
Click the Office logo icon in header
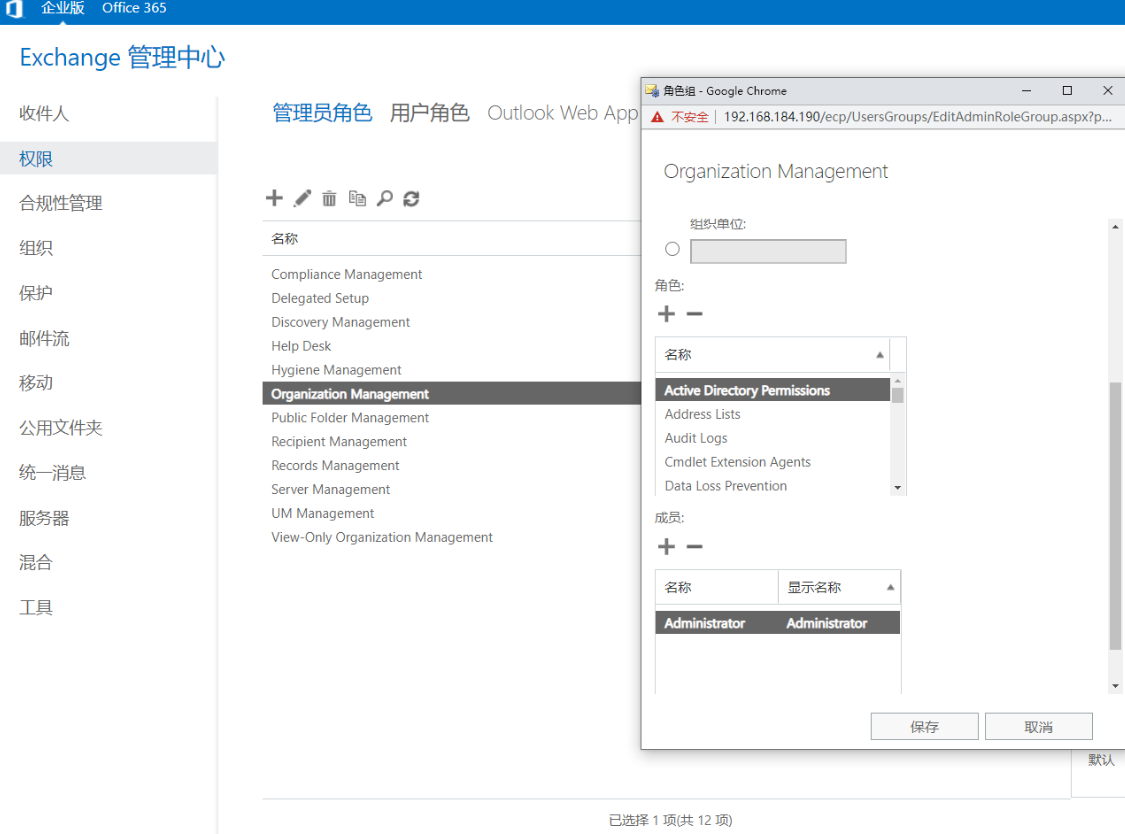pos(14,9)
